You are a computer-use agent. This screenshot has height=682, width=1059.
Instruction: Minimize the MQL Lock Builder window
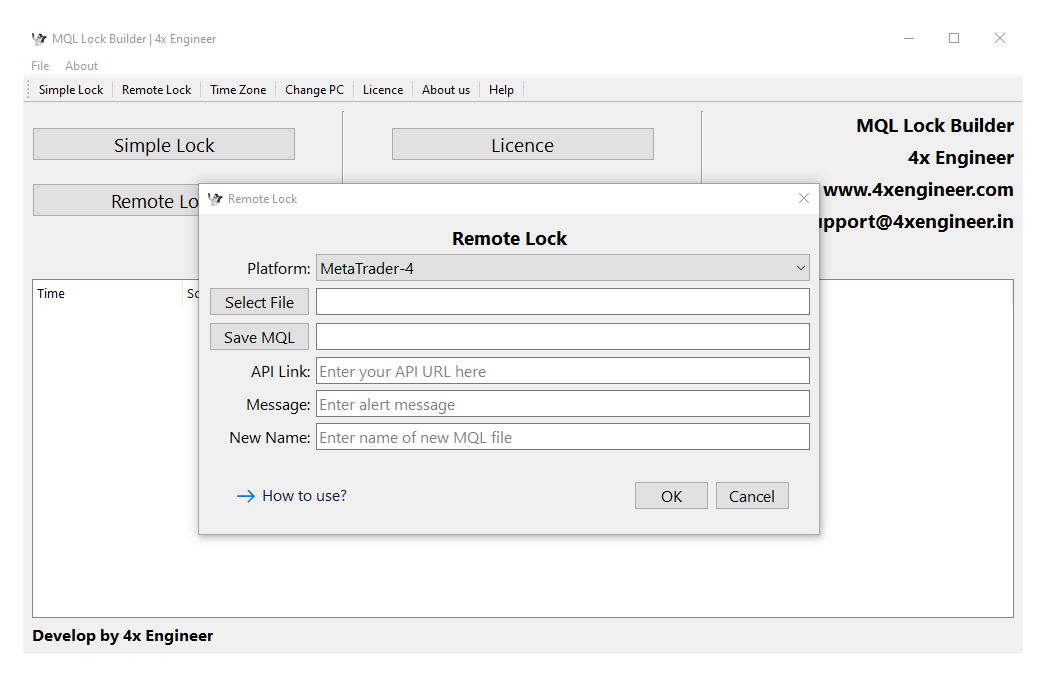click(x=909, y=38)
